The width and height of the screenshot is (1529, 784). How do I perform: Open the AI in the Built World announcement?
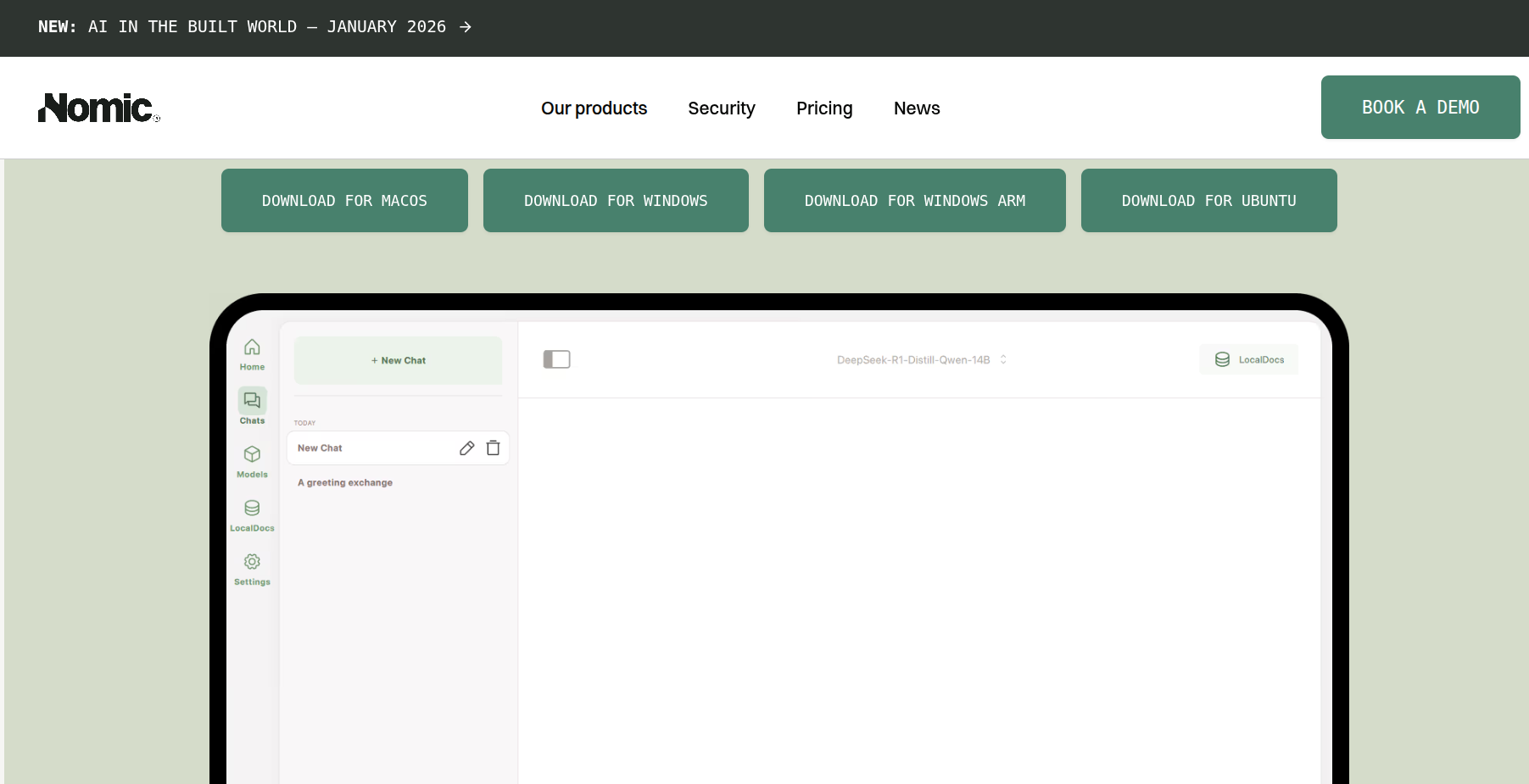click(254, 27)
